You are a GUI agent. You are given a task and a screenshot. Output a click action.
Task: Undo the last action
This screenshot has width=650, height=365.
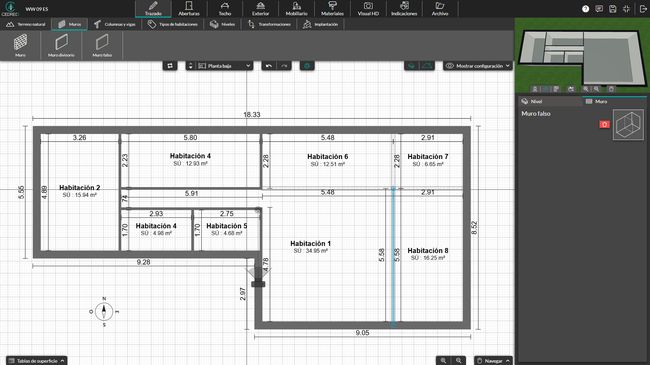[x=269, y=66]
